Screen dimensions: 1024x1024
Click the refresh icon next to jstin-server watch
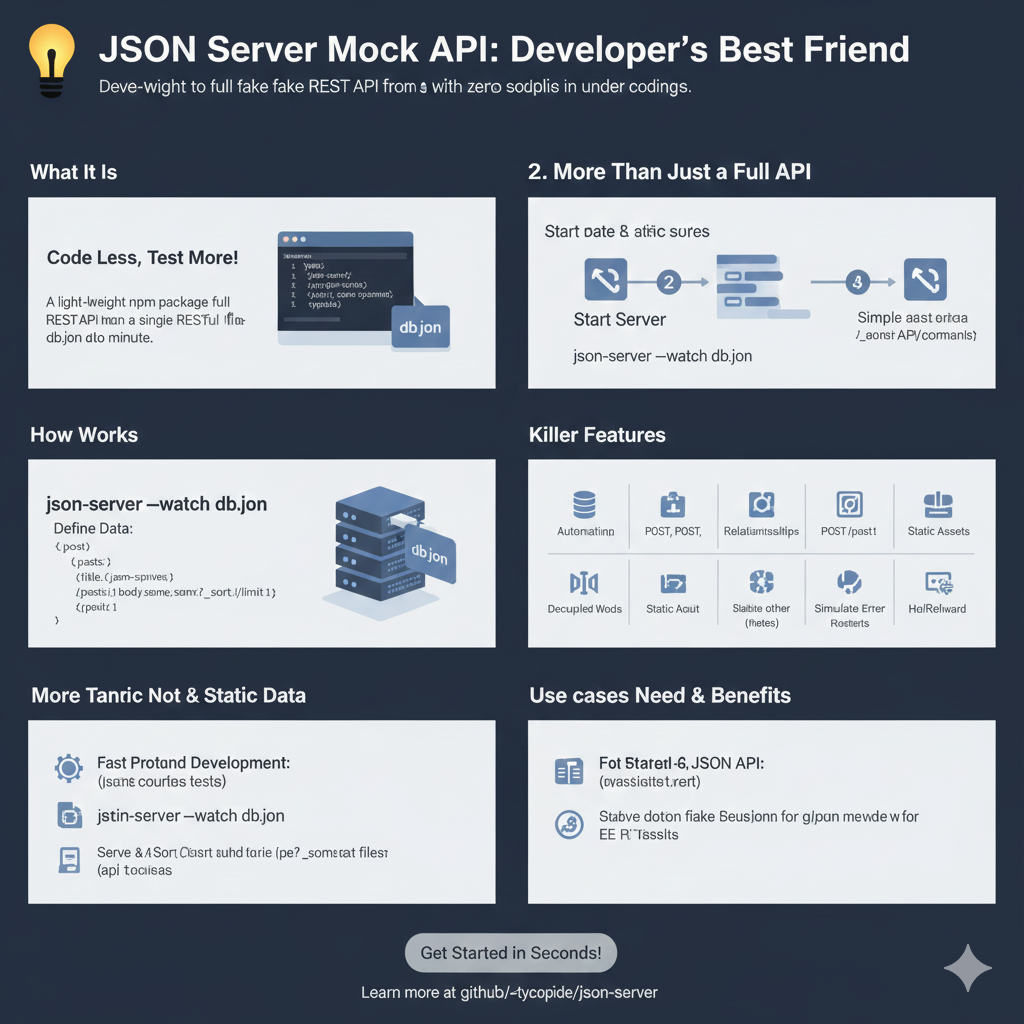(x=68, y=816)
